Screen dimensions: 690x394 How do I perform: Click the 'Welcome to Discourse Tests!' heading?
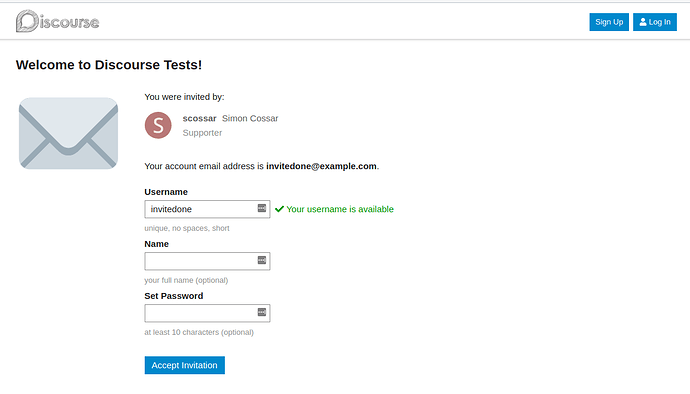(x=109, y=65)
